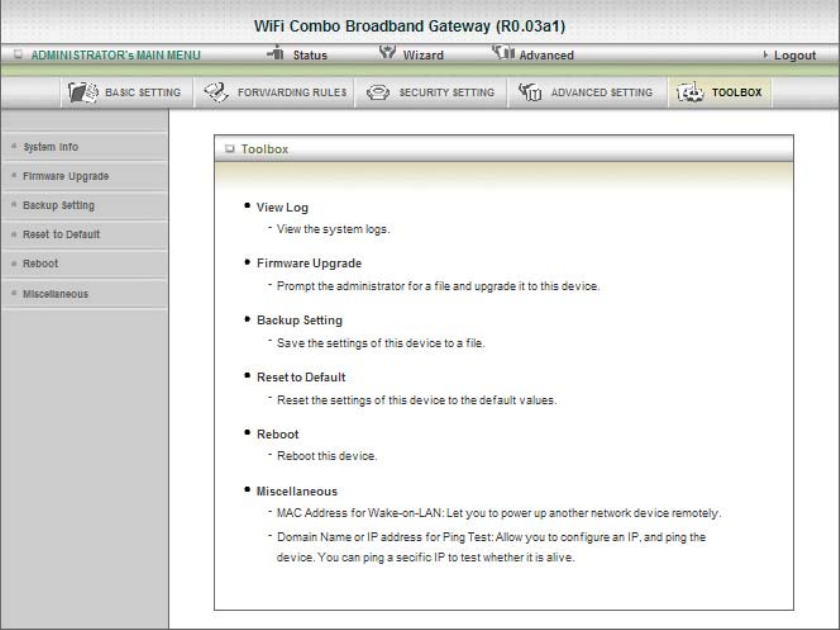Click the 'MAC Address for Wake-on-LAN' description
This screenshot has width=840, height=630.
499,513
